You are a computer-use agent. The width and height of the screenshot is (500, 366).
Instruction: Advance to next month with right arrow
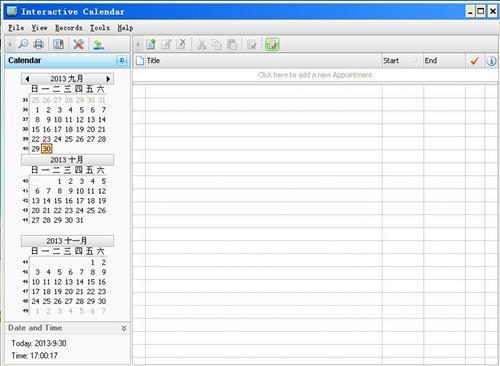click(108, 79)
